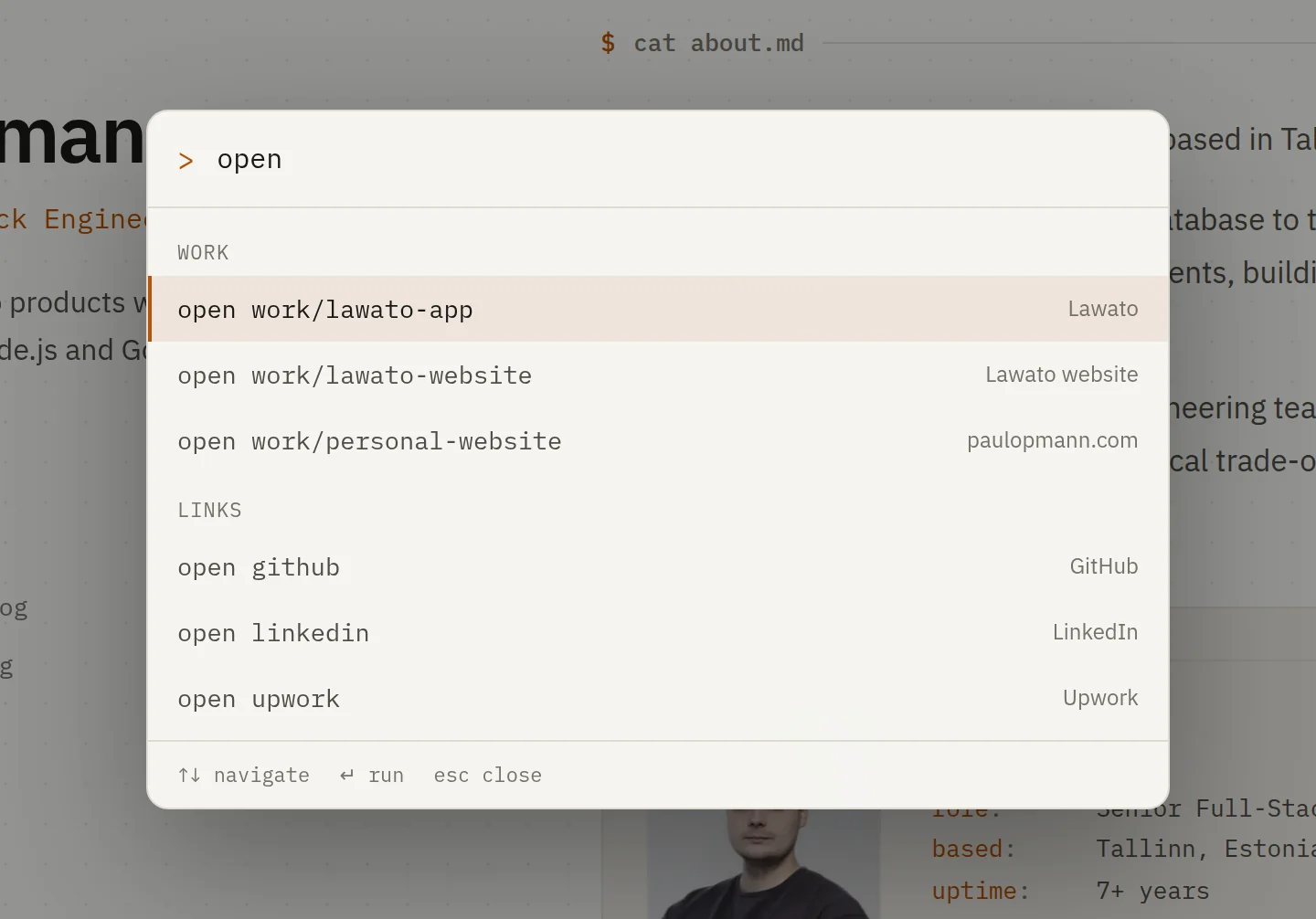The height and width of the screenshot is (919, 1316).
Task: Click the return-key run icon
Action: [x=346, y=775]
